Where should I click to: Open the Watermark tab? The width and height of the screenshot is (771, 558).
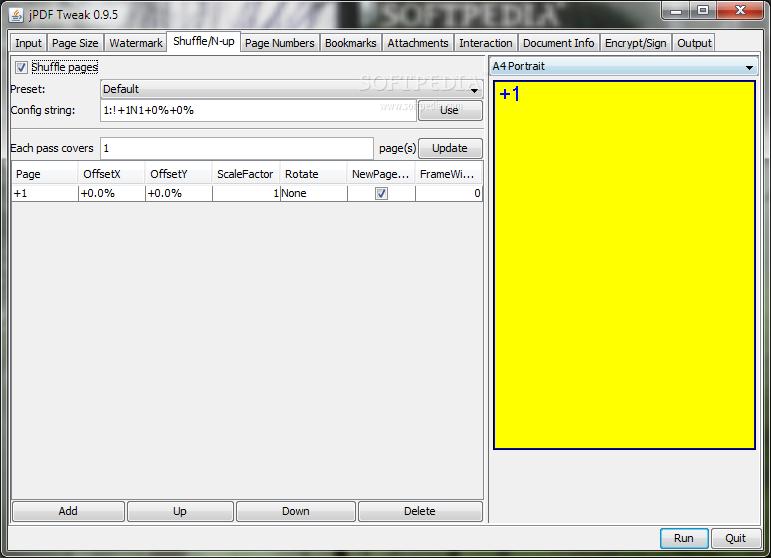[x=136, y=43]
